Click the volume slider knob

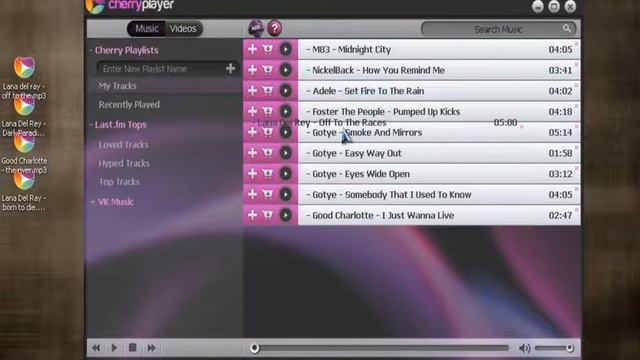pyautogui.click(x=570, y=348)
